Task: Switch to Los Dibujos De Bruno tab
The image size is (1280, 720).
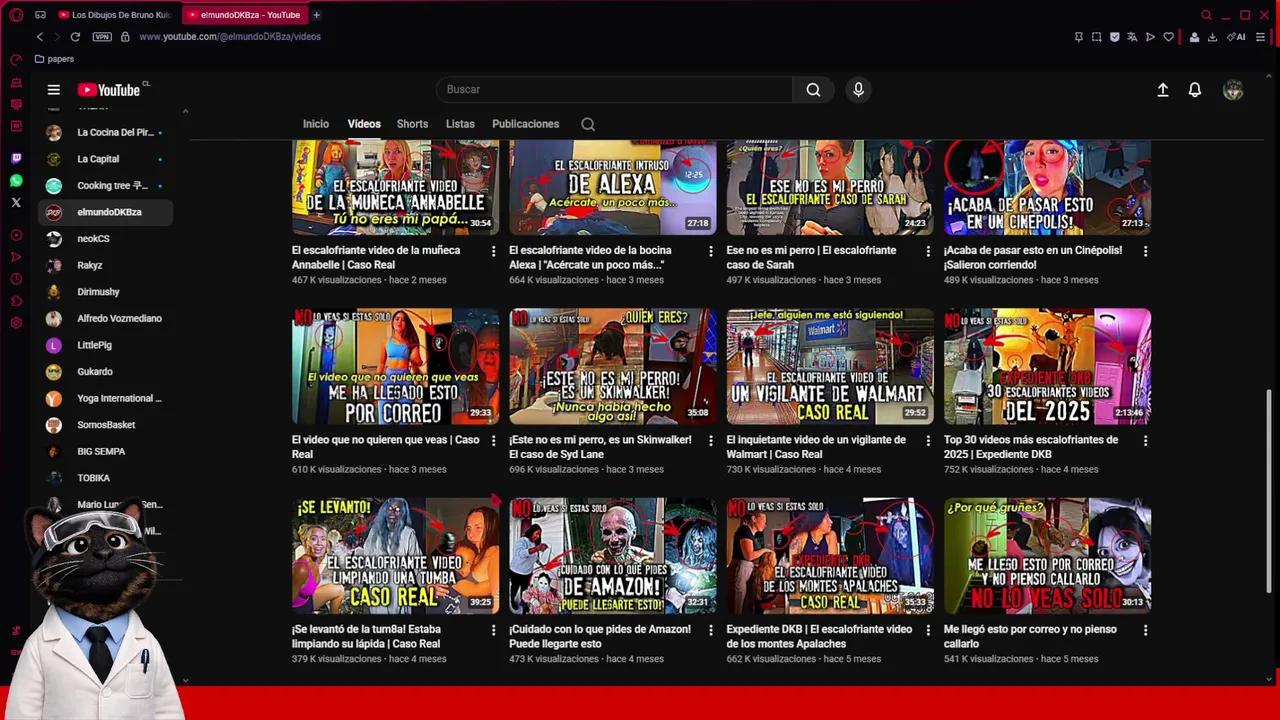Action: [x=115, y=15]
